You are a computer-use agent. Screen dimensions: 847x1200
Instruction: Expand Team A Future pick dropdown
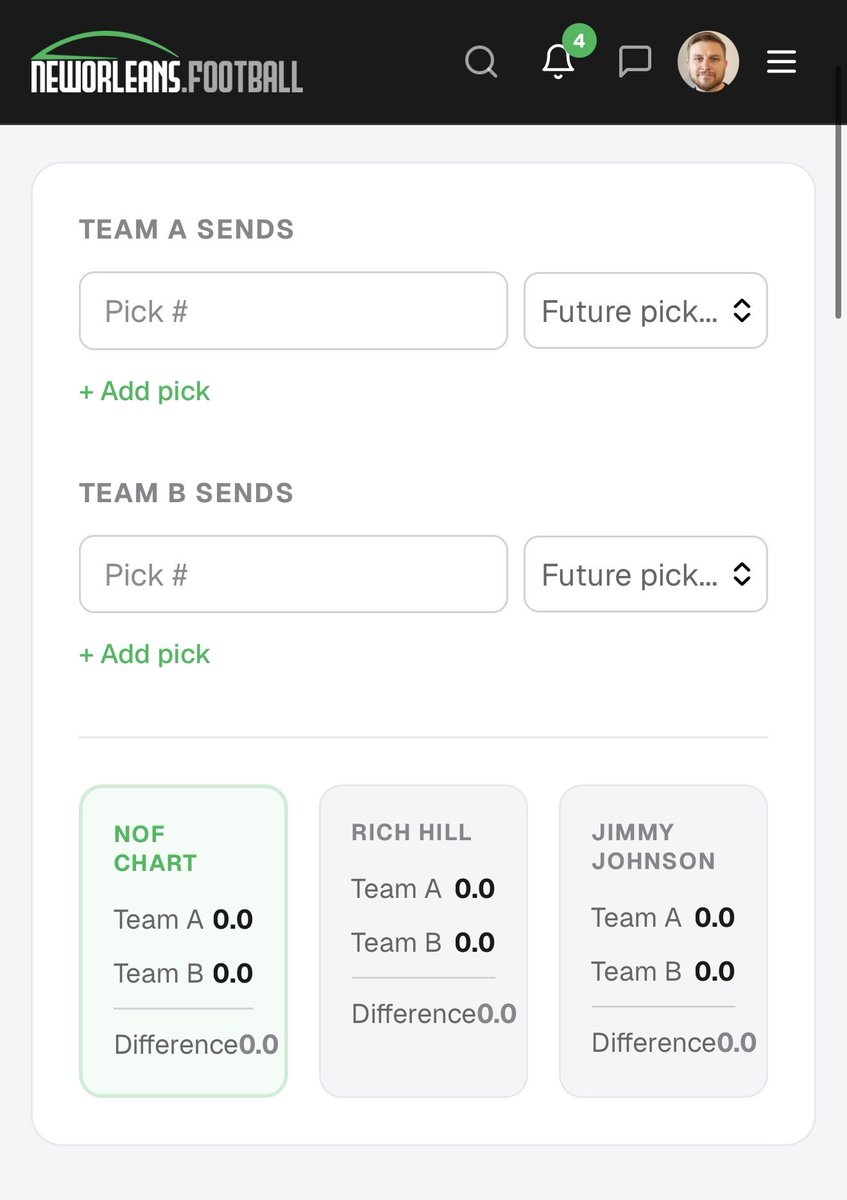coord(645,311)
